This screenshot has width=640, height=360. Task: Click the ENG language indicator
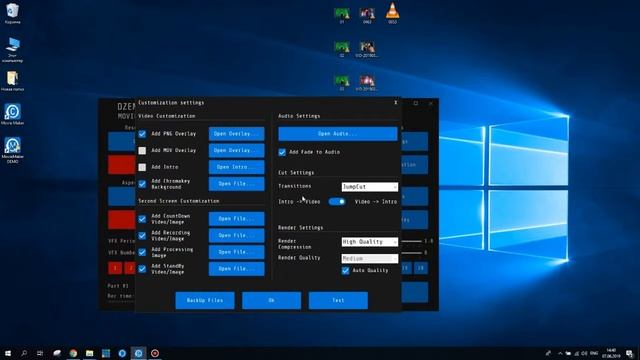[594, 353]
